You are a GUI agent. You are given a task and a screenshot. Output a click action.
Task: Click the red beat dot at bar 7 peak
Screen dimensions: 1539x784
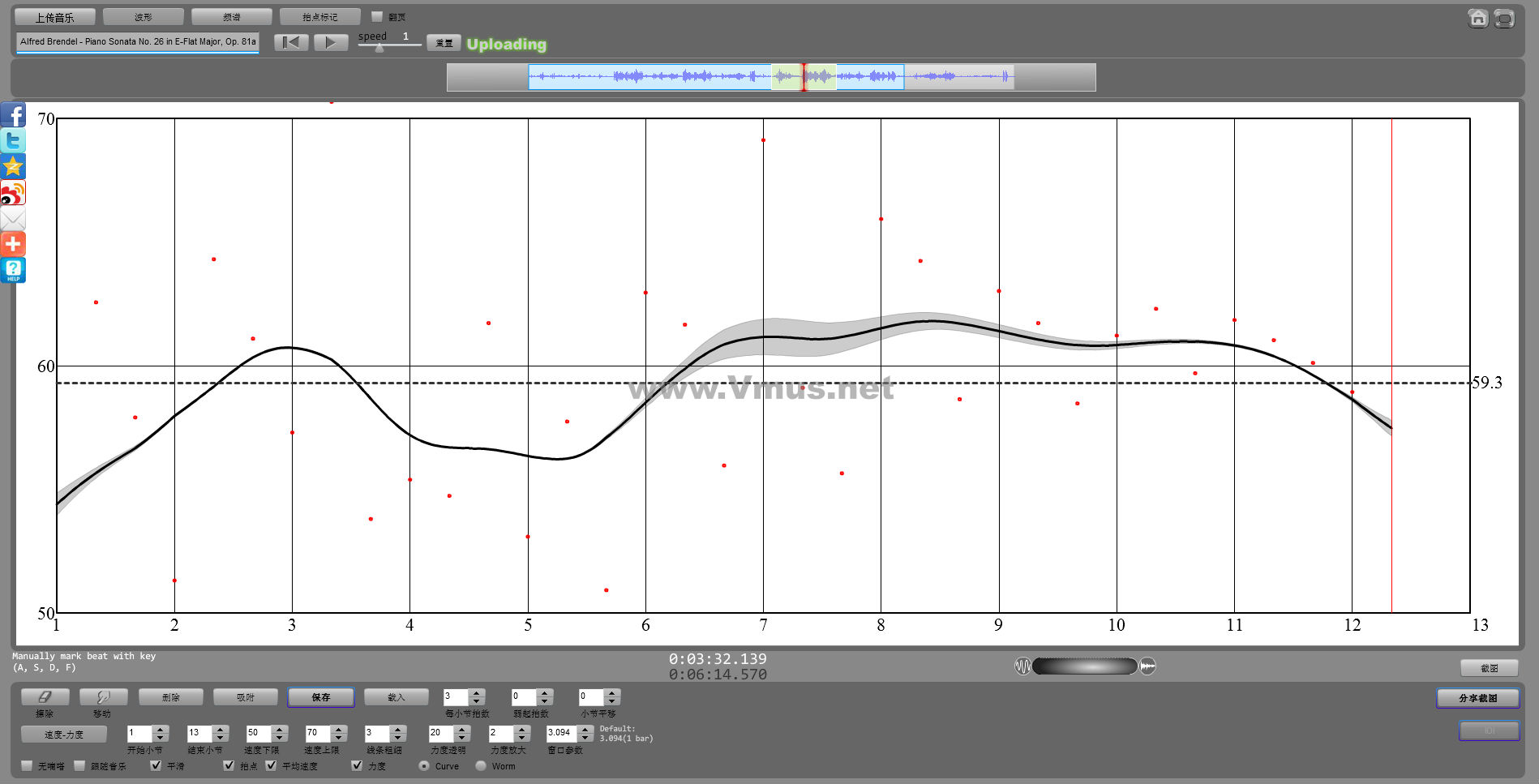point(763,140)
